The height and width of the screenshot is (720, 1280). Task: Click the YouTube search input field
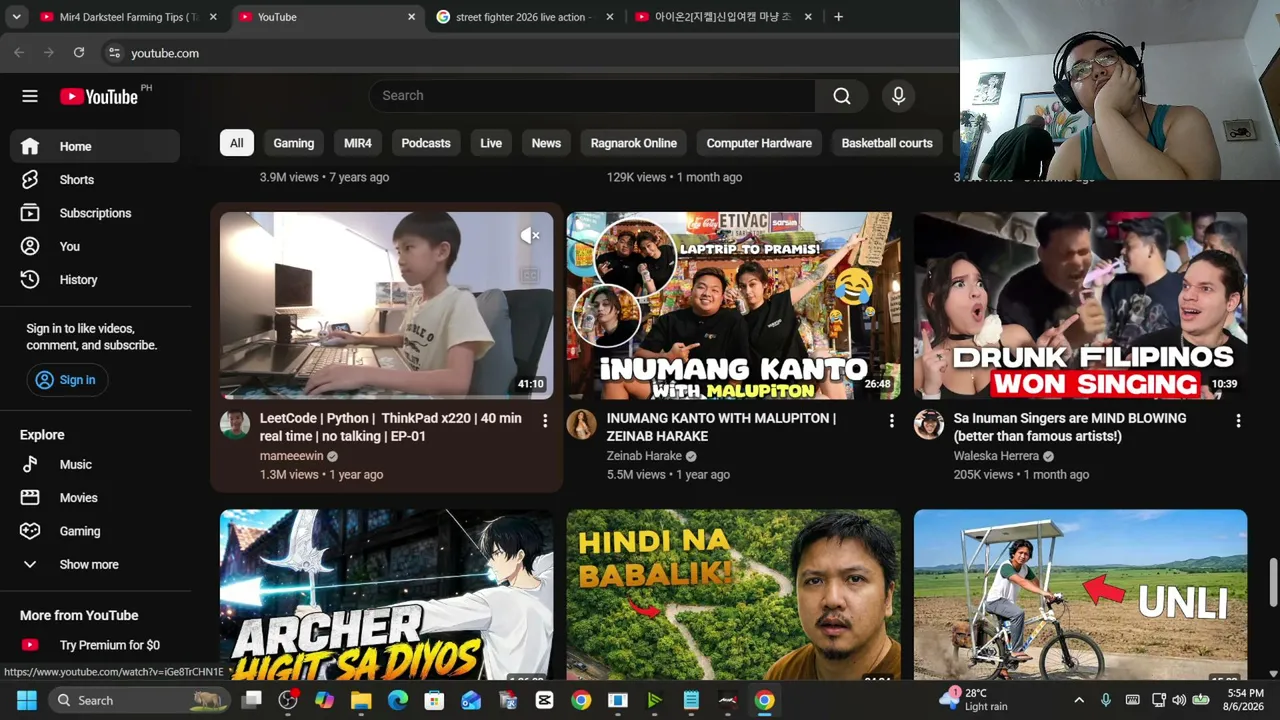592,96
